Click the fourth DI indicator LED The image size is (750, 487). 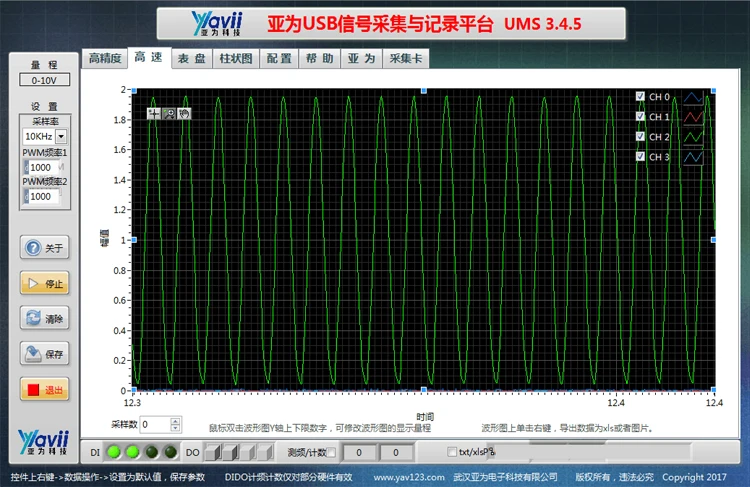170,452
